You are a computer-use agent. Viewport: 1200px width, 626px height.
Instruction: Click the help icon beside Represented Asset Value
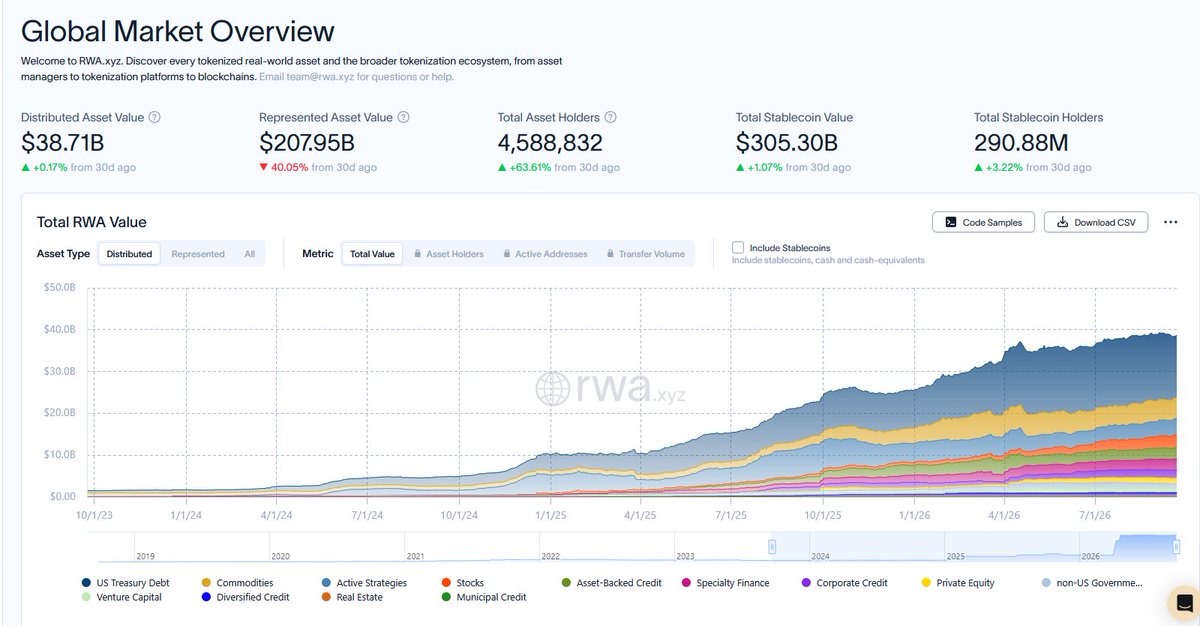(403, 117)
